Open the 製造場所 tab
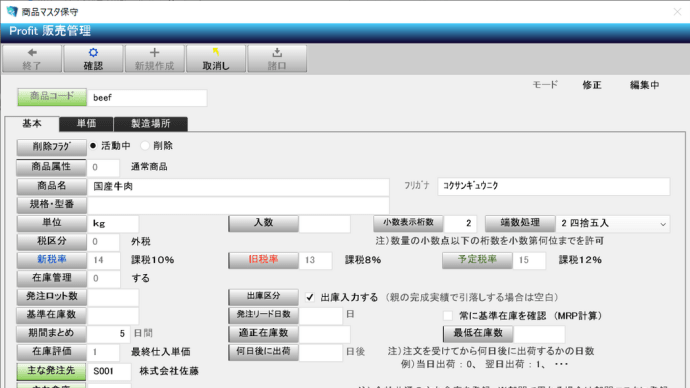The image size is (690, 388). point(150,124)
